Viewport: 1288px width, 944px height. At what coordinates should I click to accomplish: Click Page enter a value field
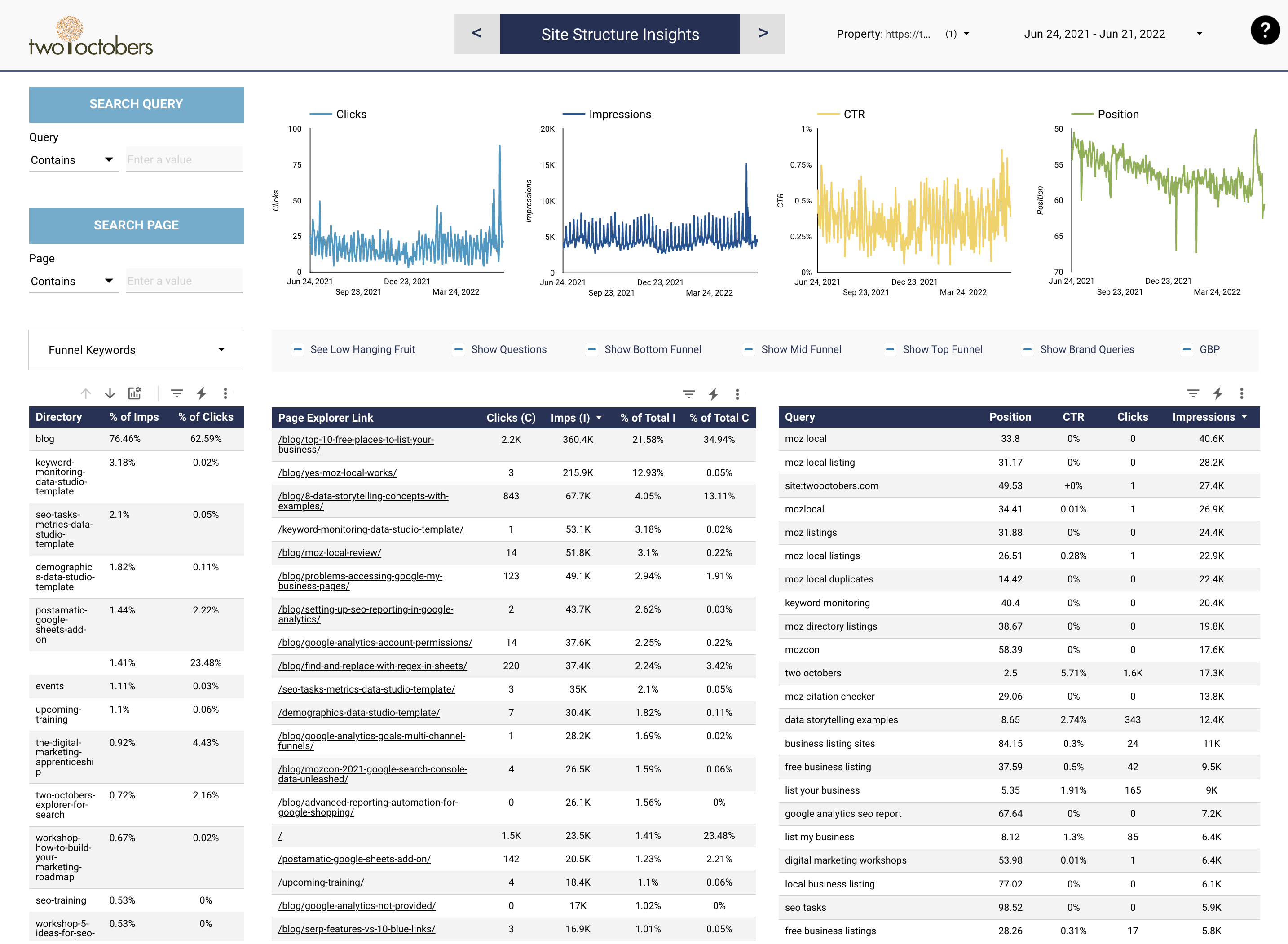(185, 281)
